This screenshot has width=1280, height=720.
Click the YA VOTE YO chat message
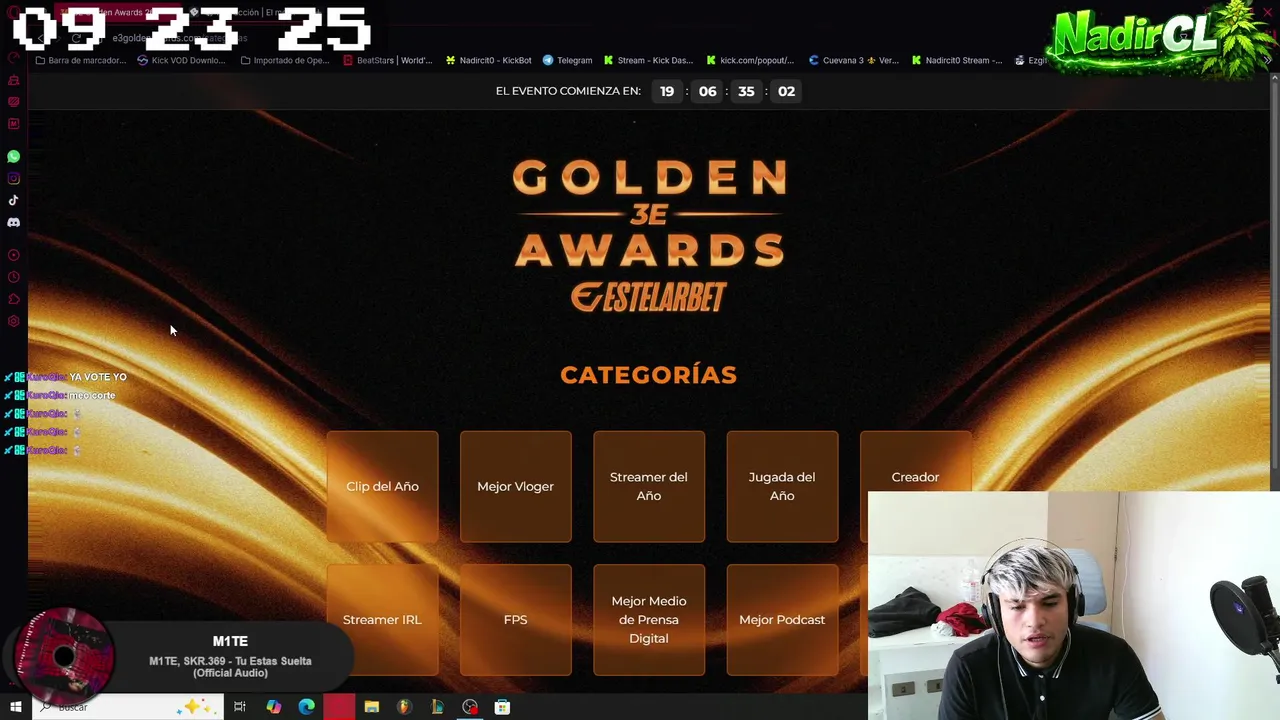98,377
